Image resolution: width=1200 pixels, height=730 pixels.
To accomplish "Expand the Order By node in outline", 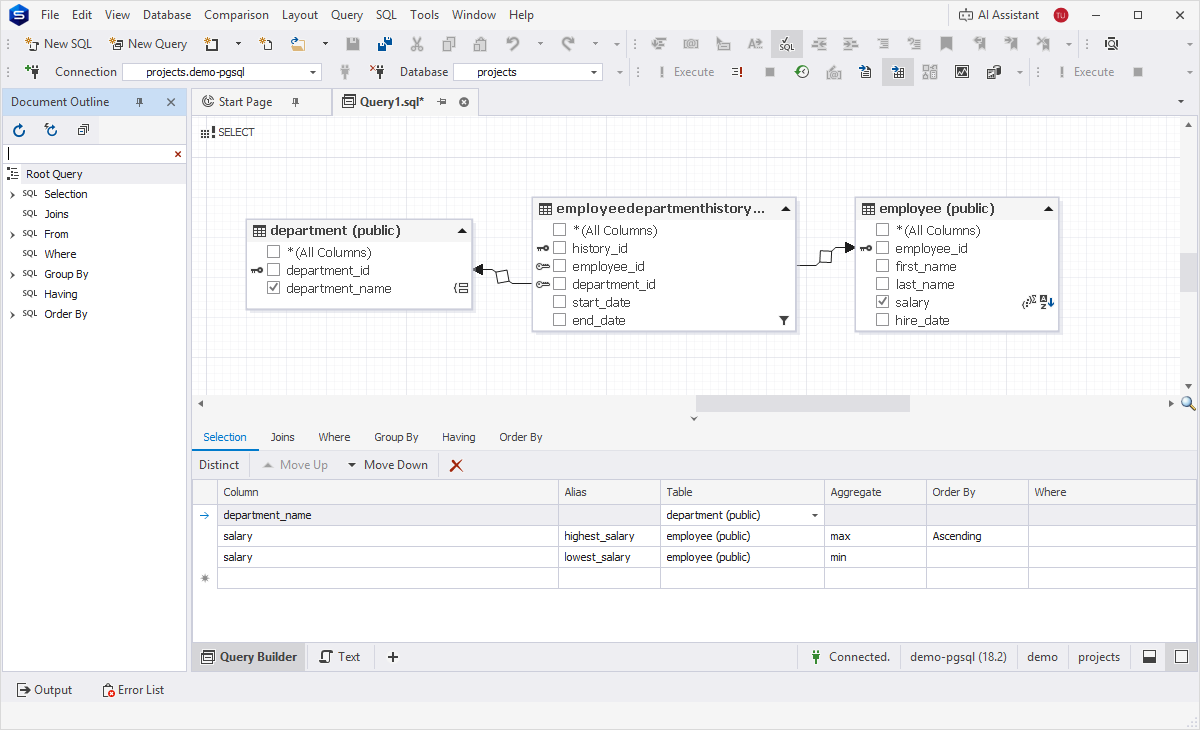I will [12, 314].
